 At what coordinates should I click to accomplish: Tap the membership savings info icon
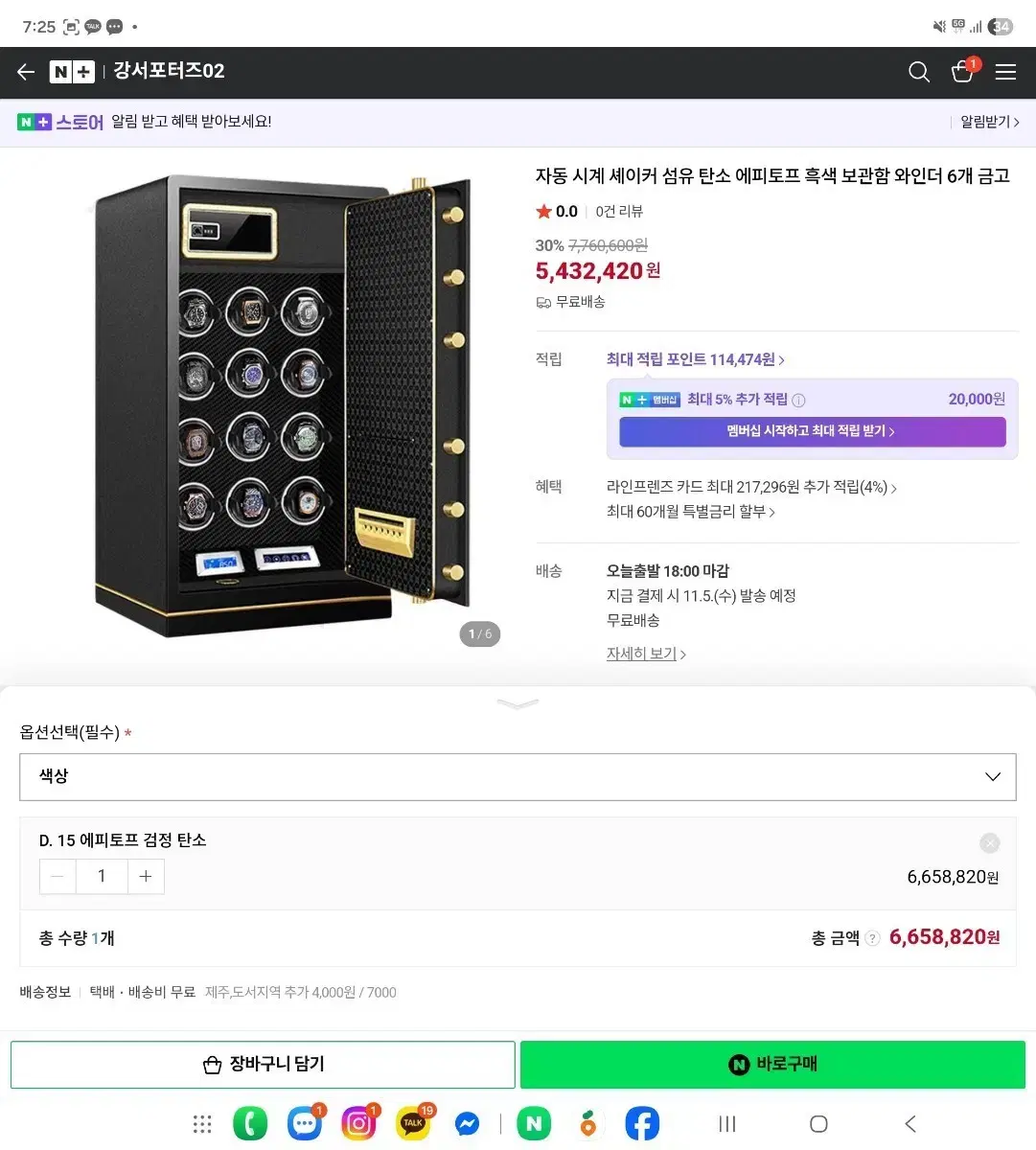pyautogui.click(x=798, y=399)
